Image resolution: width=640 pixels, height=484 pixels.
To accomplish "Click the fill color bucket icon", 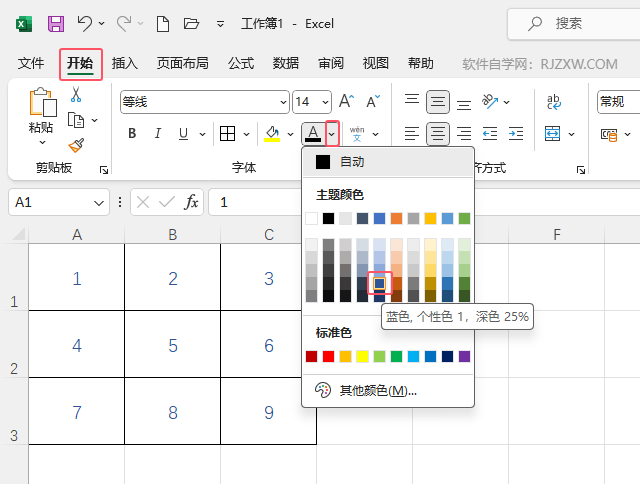I will (x=271, y=133).
